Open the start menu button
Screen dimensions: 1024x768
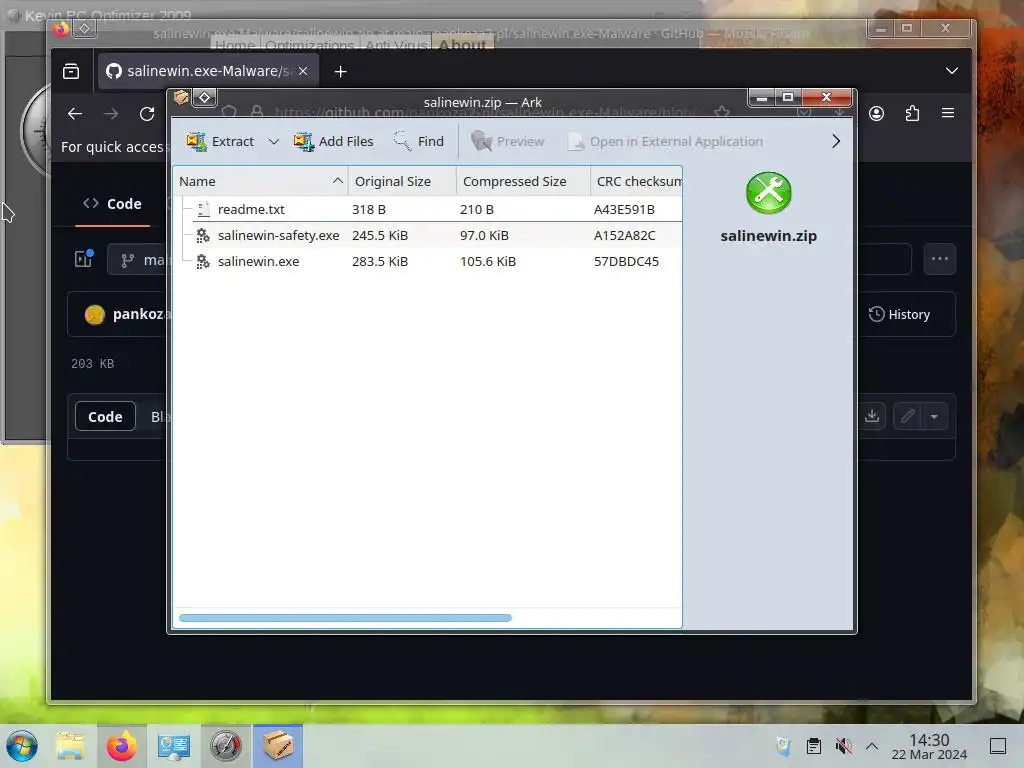pos(22,746)
